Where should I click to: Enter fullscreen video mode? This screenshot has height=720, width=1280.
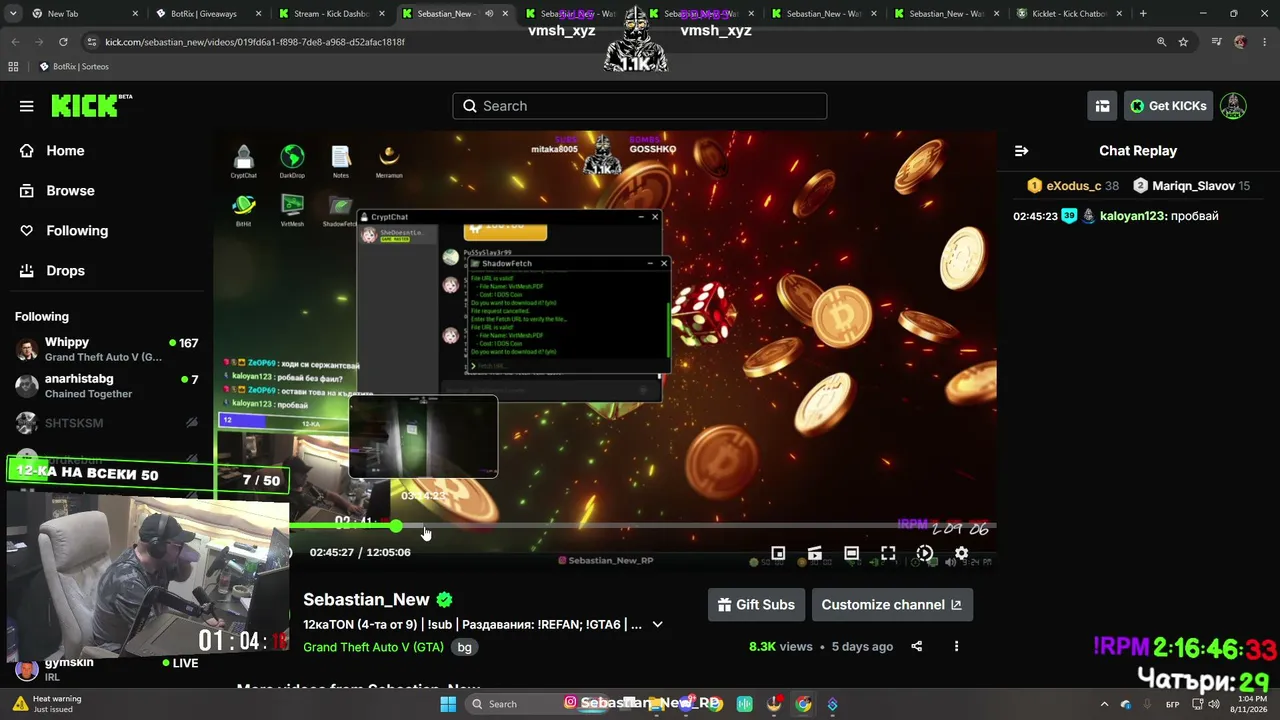(888, 553)
